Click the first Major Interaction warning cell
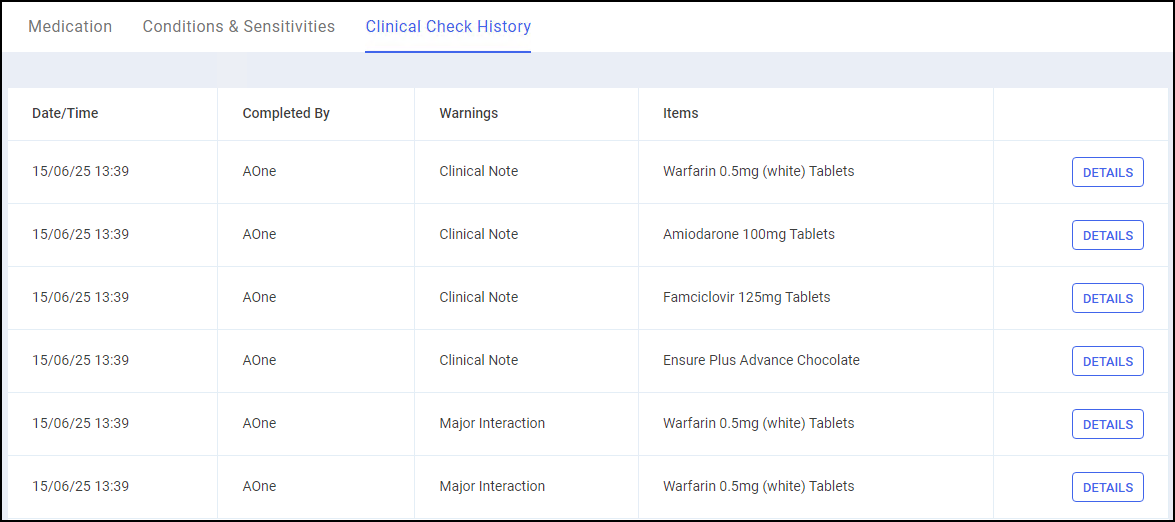 [492, 423]
